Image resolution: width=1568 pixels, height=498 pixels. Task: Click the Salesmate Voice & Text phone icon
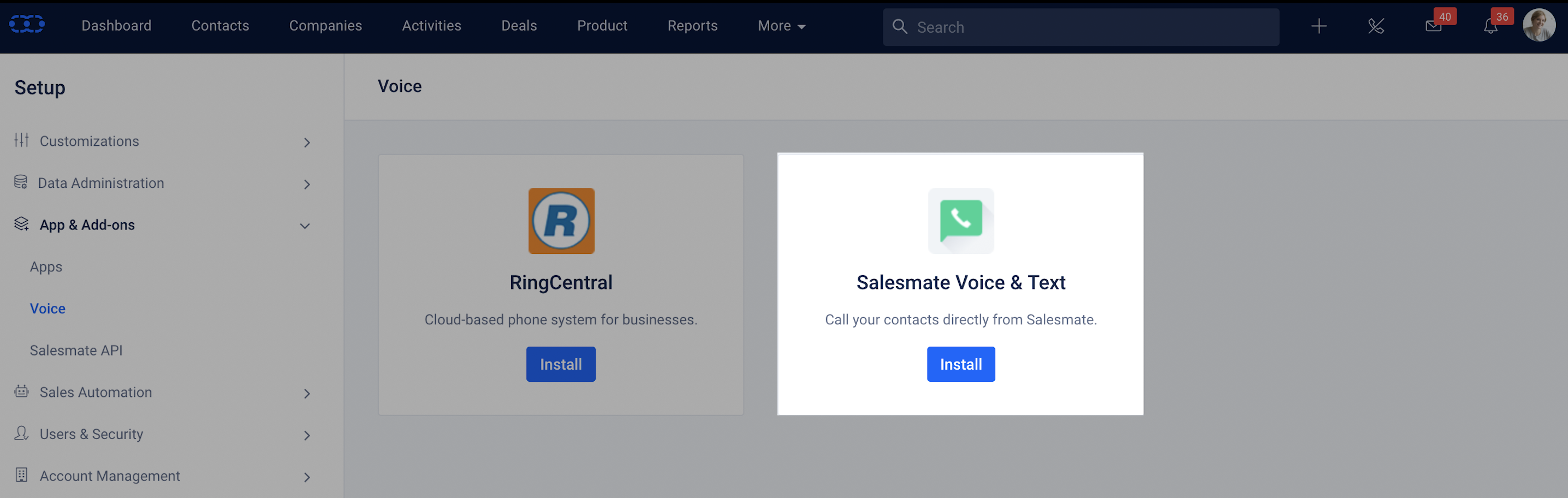(x=960, y=221)
